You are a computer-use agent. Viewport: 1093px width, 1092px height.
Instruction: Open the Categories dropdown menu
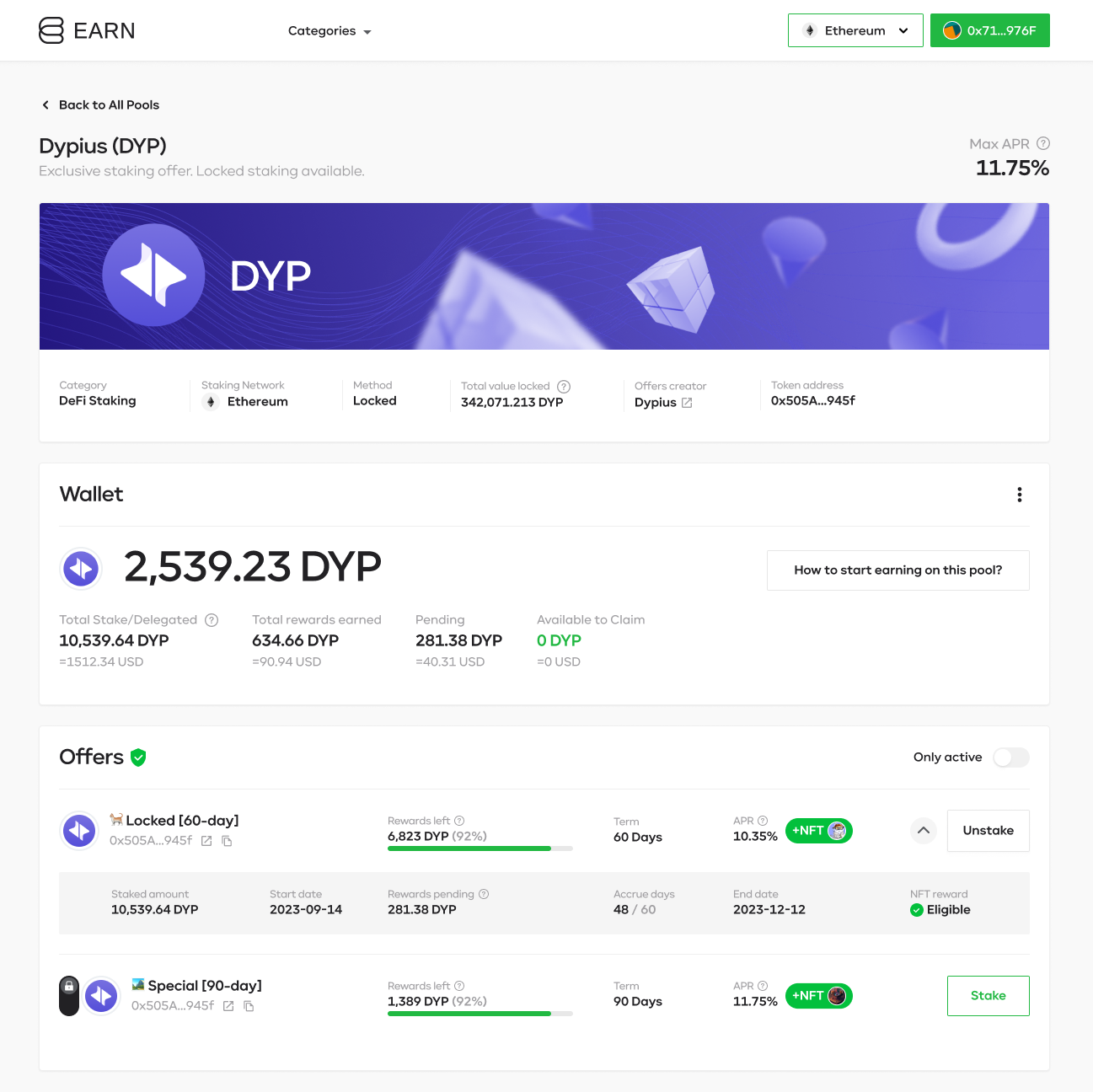(x=330, y=31)
